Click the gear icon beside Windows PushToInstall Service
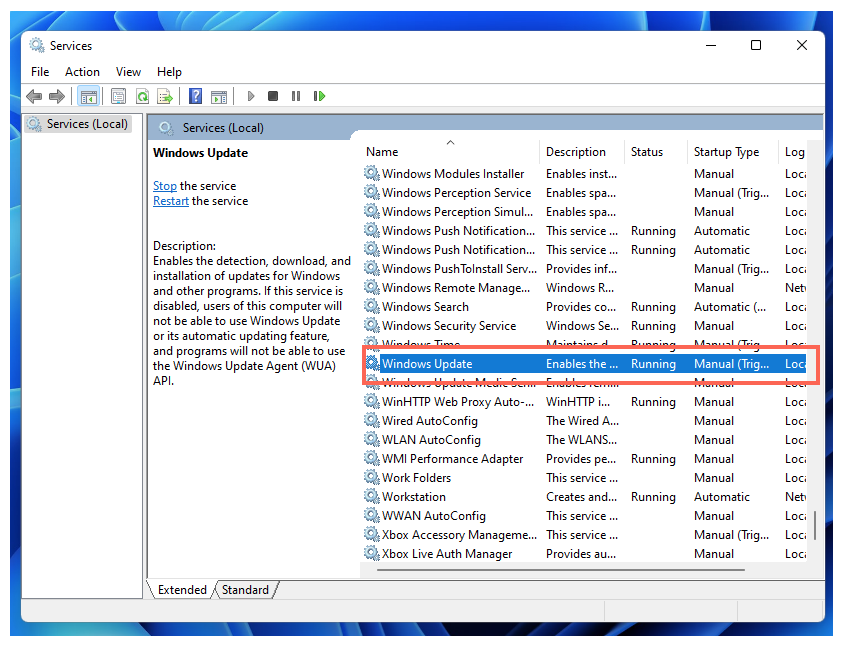The width and height of the screenshot is (841, 645). click(371, 268)
